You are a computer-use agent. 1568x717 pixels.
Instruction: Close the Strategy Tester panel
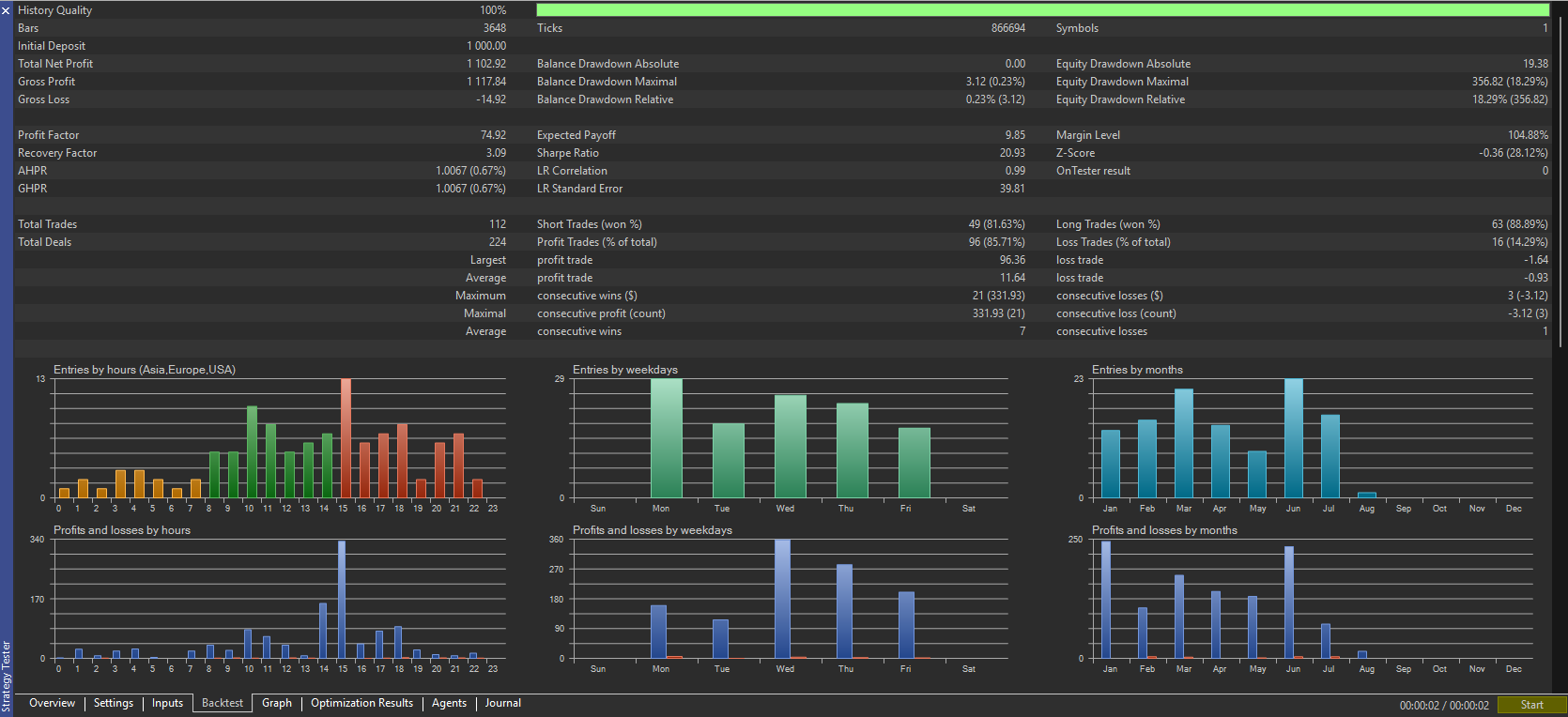(6, 10)
